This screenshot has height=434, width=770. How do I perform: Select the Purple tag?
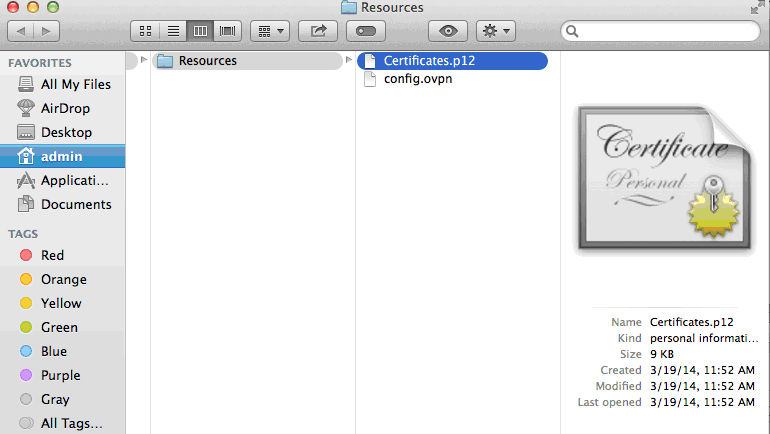point(63,376)
